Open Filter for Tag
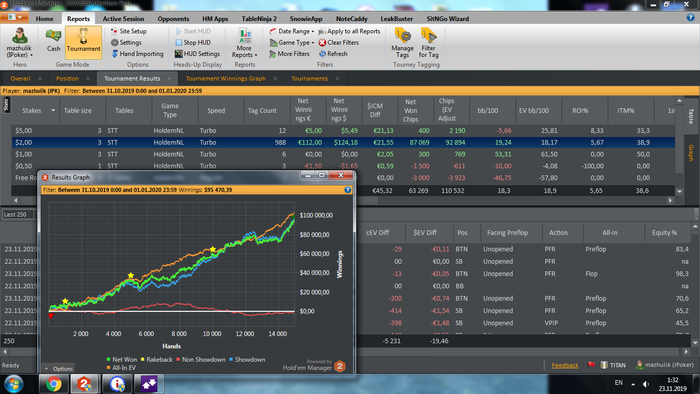 pyautogui.click(x=429, y=43)
